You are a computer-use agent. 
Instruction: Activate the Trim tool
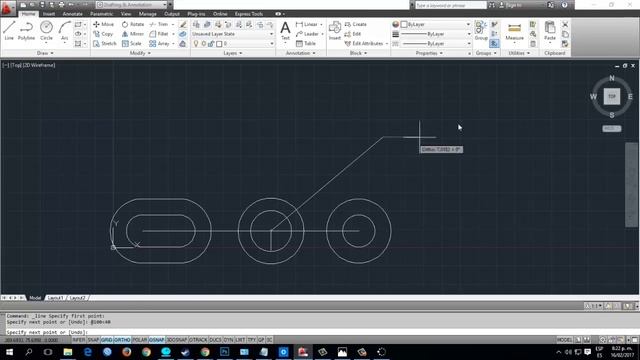pyautogui.click(x=159, y=24)
